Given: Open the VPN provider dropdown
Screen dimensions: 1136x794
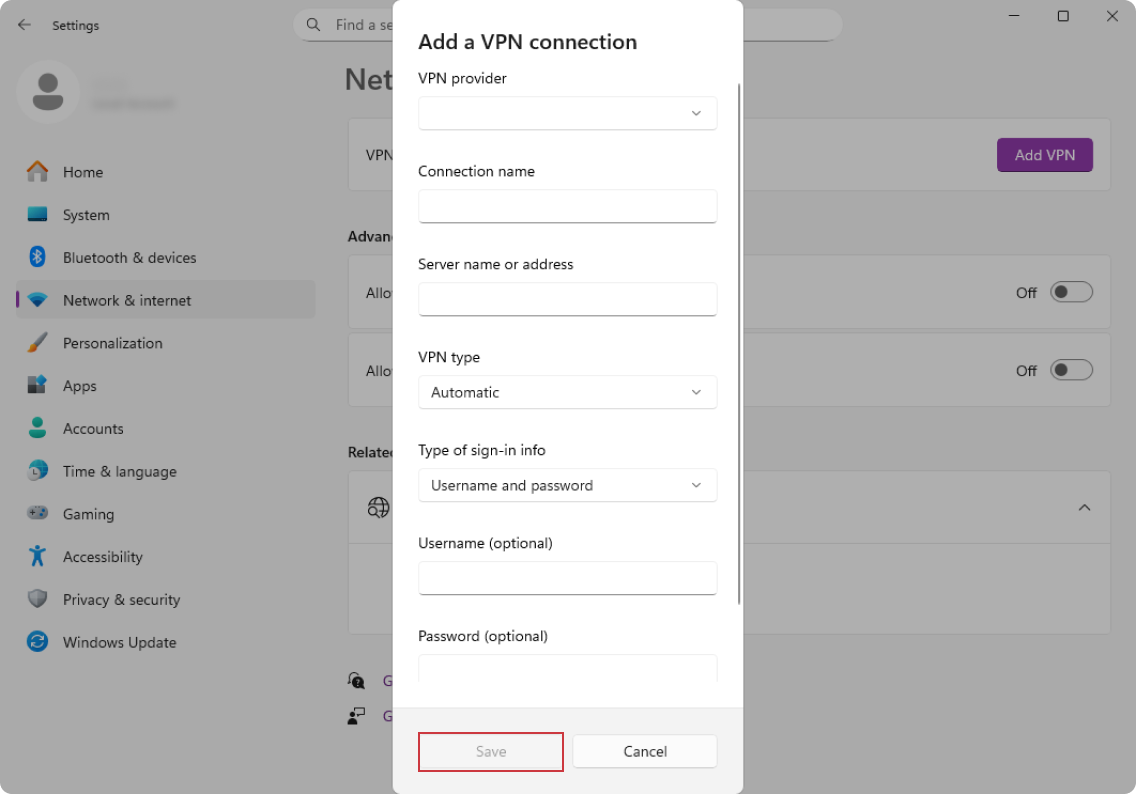Looking at the screenshot, I should pyautogui.click(x=567, y=113).
